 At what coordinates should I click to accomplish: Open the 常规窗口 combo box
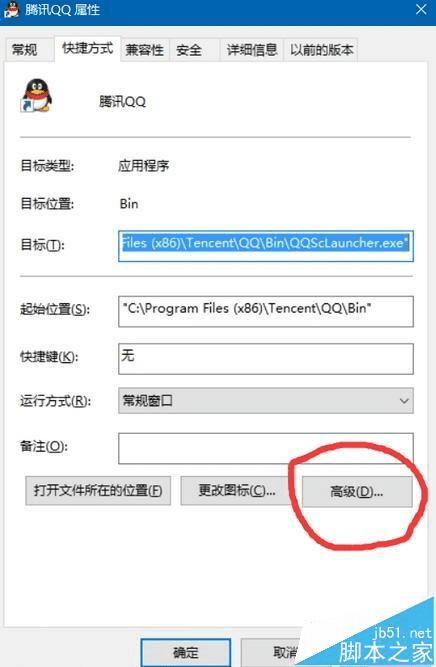coord(266,401)
